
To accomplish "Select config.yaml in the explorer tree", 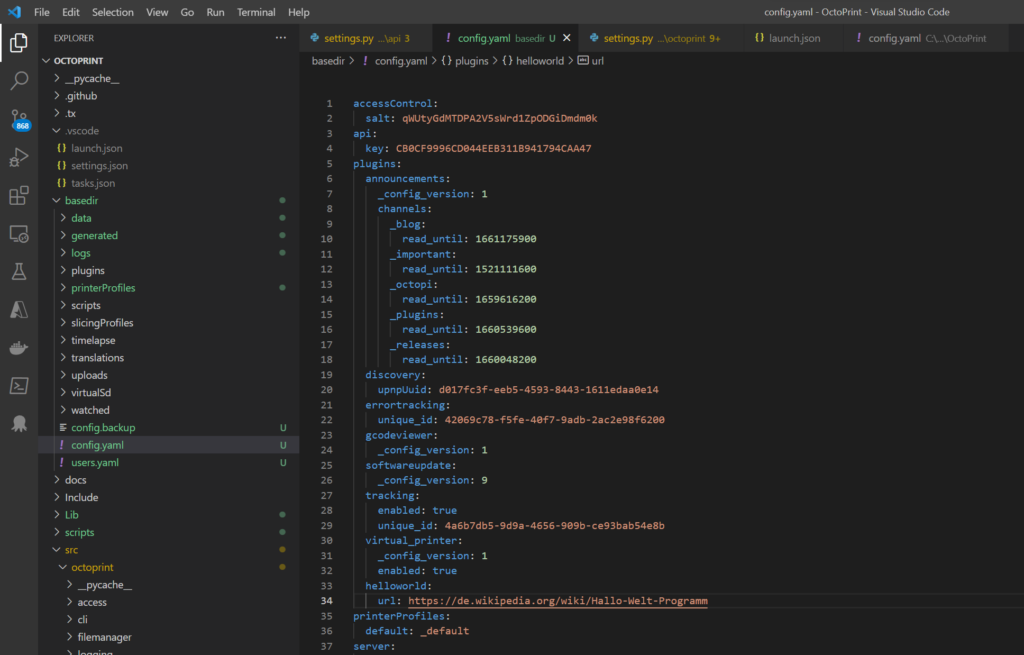I will [x=97, y=445].
